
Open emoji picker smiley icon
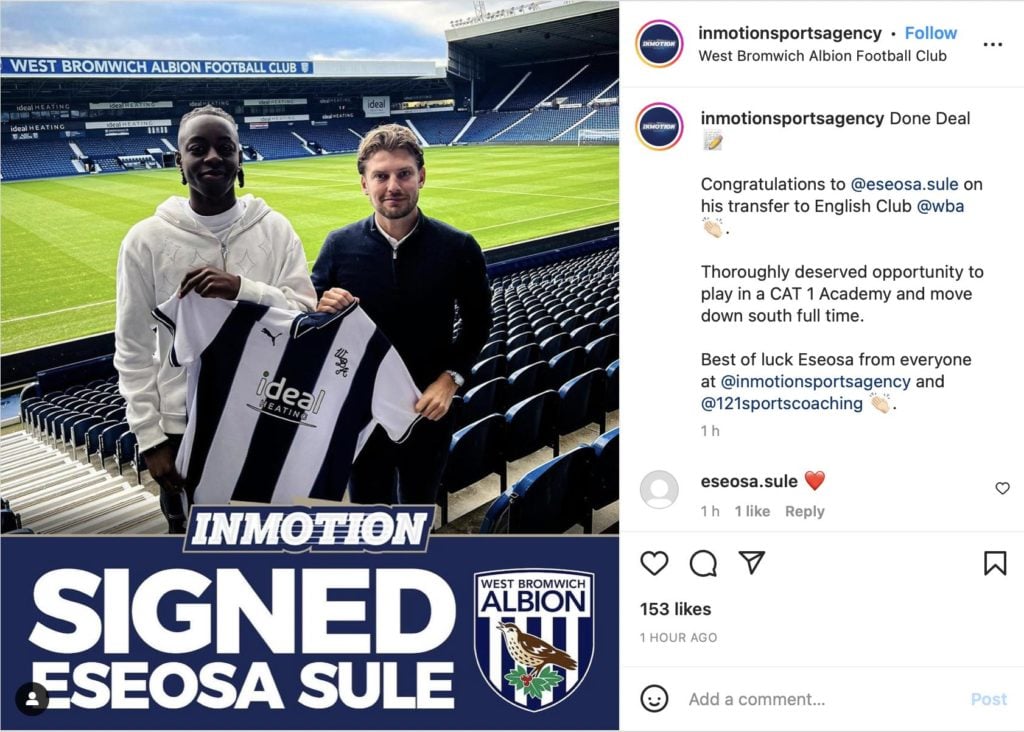click(x=654, y=699)
